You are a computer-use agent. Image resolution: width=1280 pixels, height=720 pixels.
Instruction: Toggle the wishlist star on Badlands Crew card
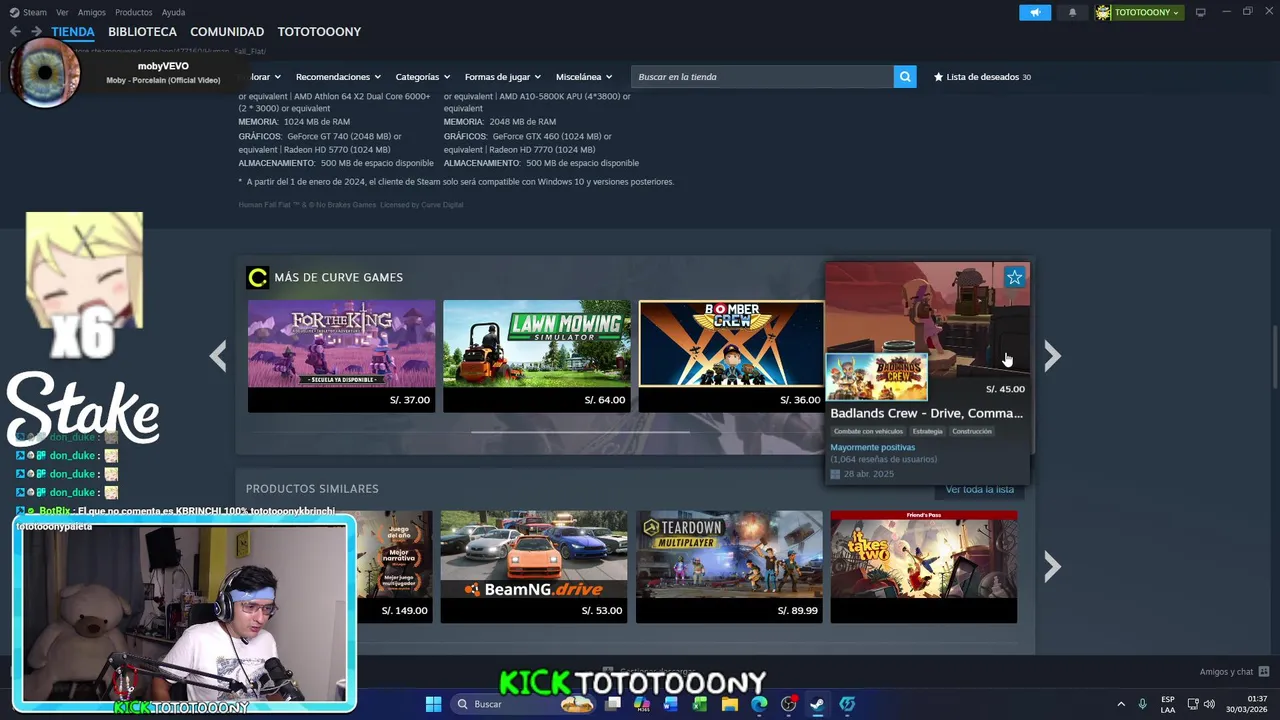click(x=1014, y=278)
